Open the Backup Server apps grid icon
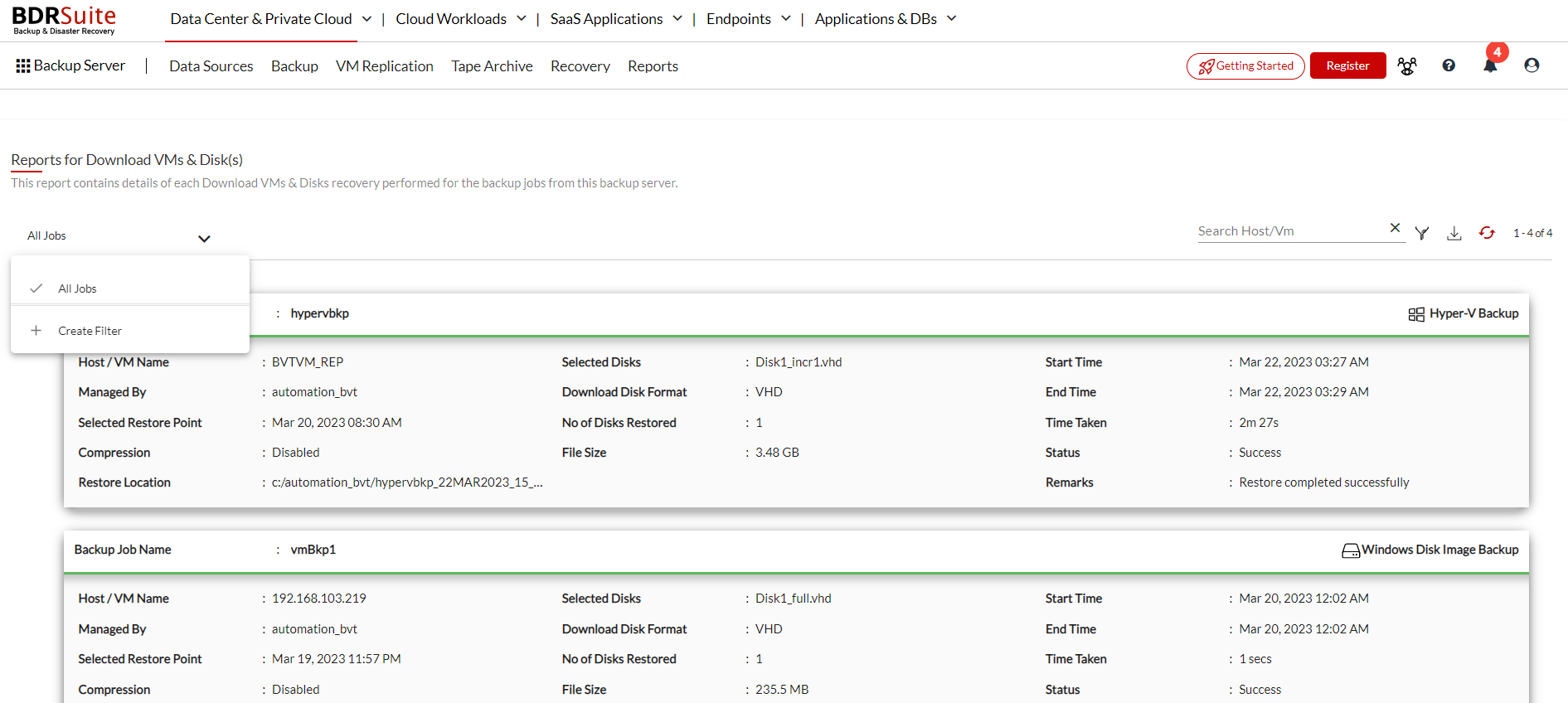Viewport: 1568px width, 703px height. pyautogui.click(x=23, y=65)
